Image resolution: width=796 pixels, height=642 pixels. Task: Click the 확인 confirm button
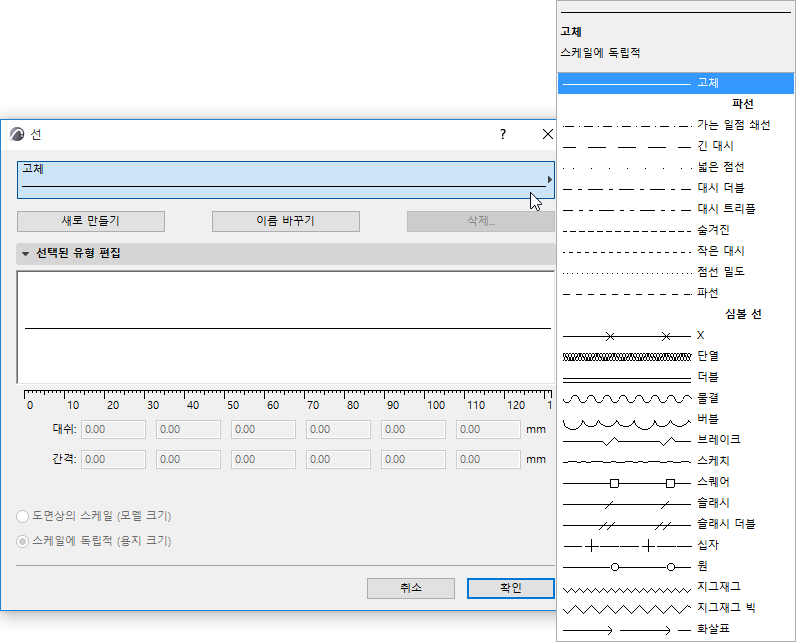point(511,588)
